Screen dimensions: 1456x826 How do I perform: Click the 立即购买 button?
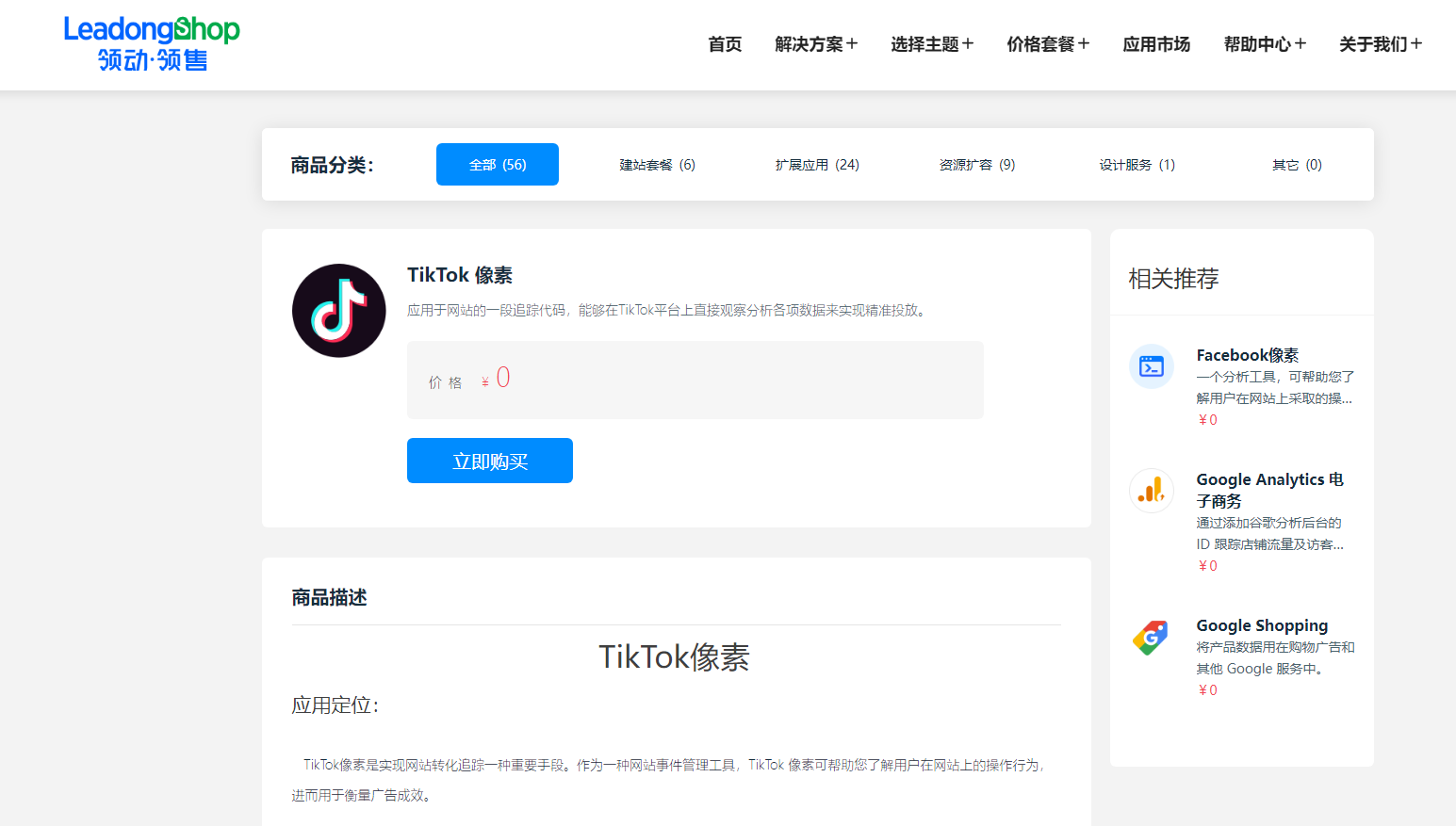pyautogui.click(x=490, y=461)
